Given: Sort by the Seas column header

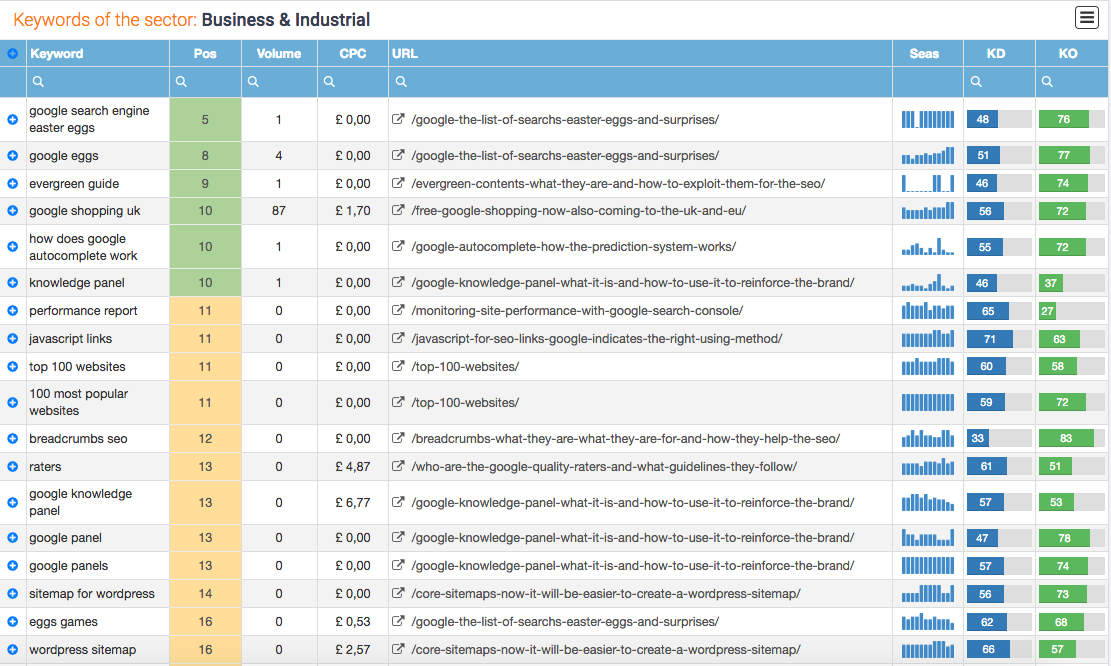Looking at the screenshot, I should coord(927,54).
